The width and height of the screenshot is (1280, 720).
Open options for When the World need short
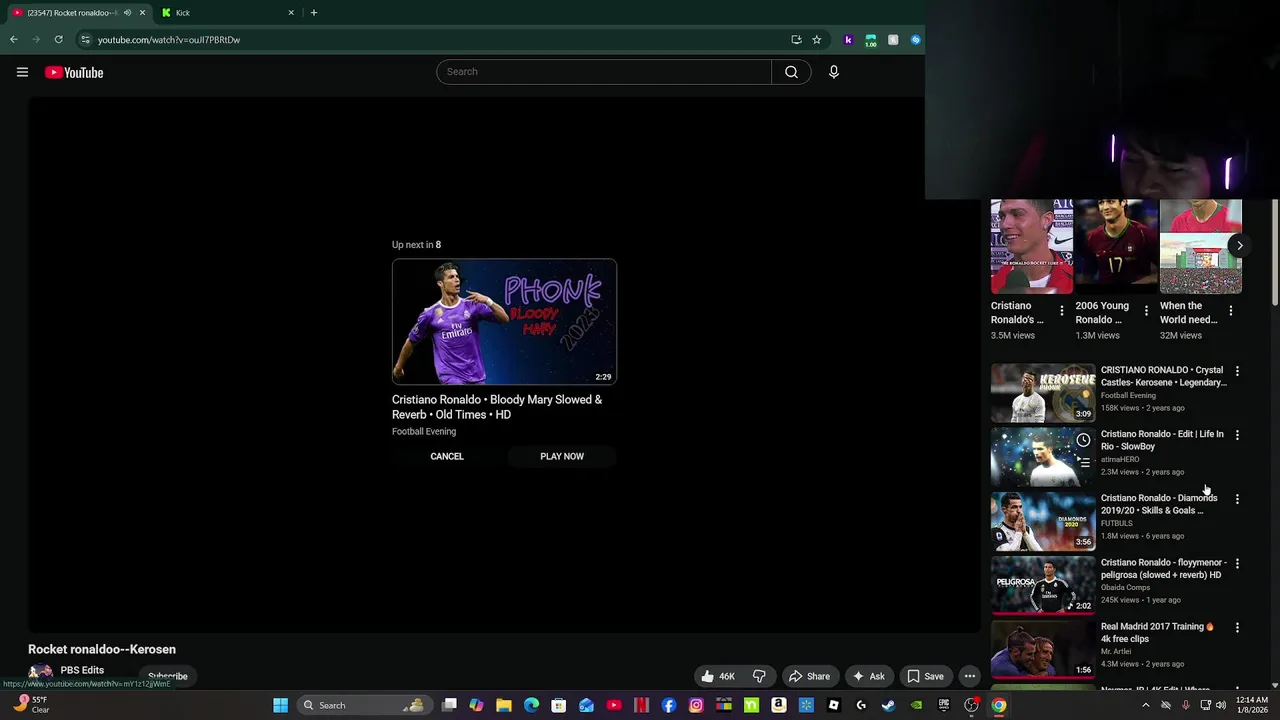coord(1231,311)
